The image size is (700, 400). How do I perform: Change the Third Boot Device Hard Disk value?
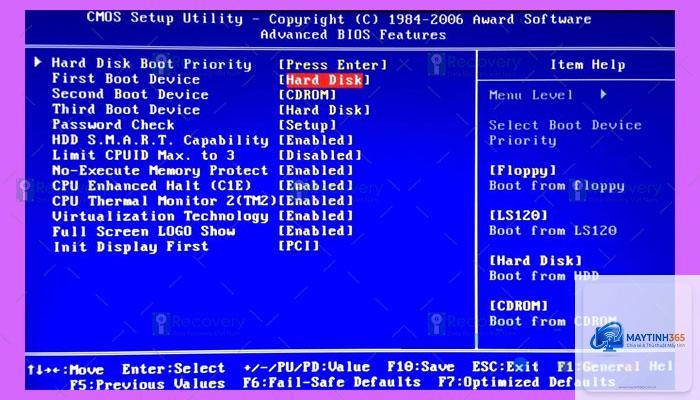[x=325, y=110]
